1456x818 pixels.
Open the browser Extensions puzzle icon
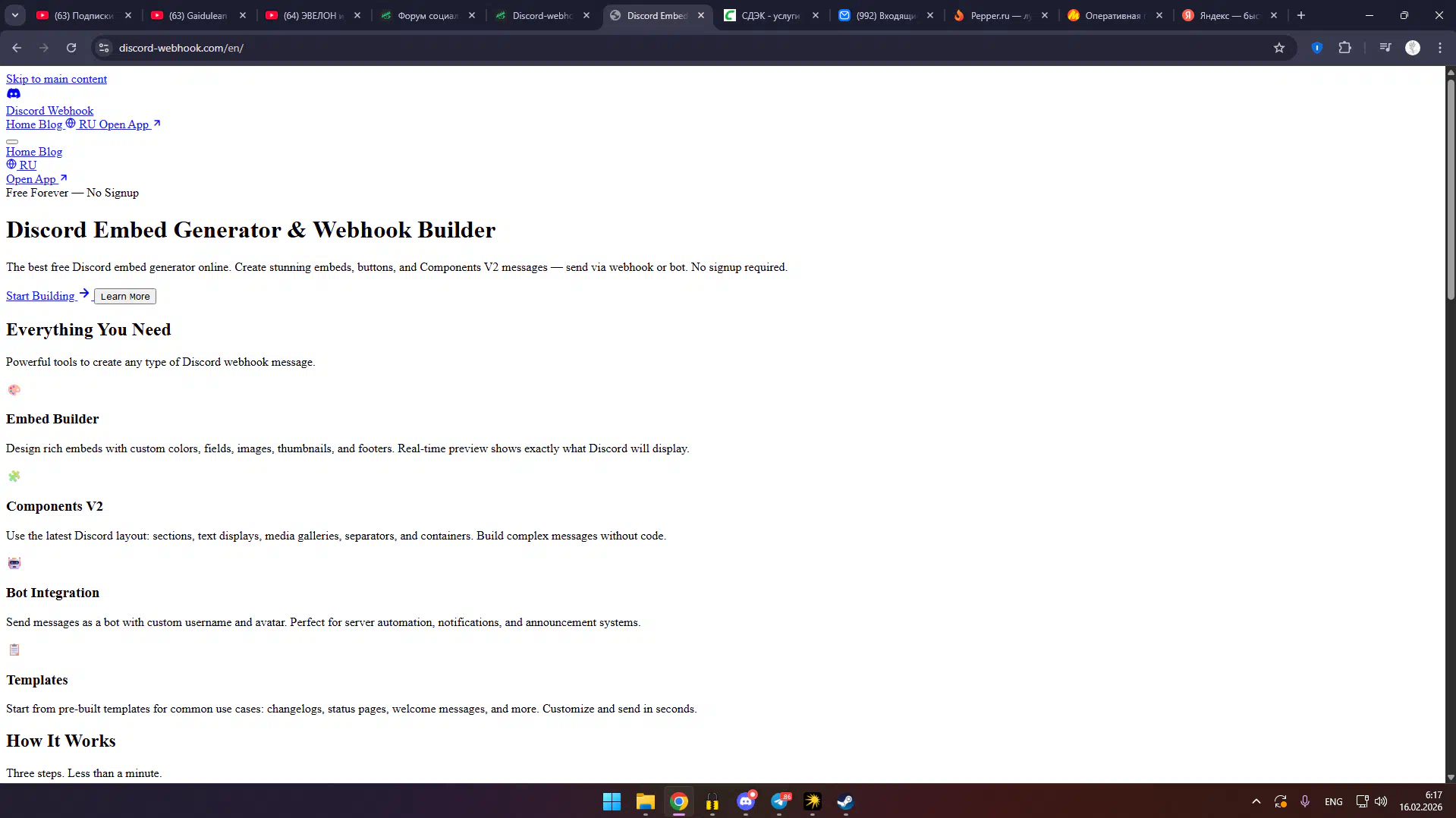pos(1344,48)
